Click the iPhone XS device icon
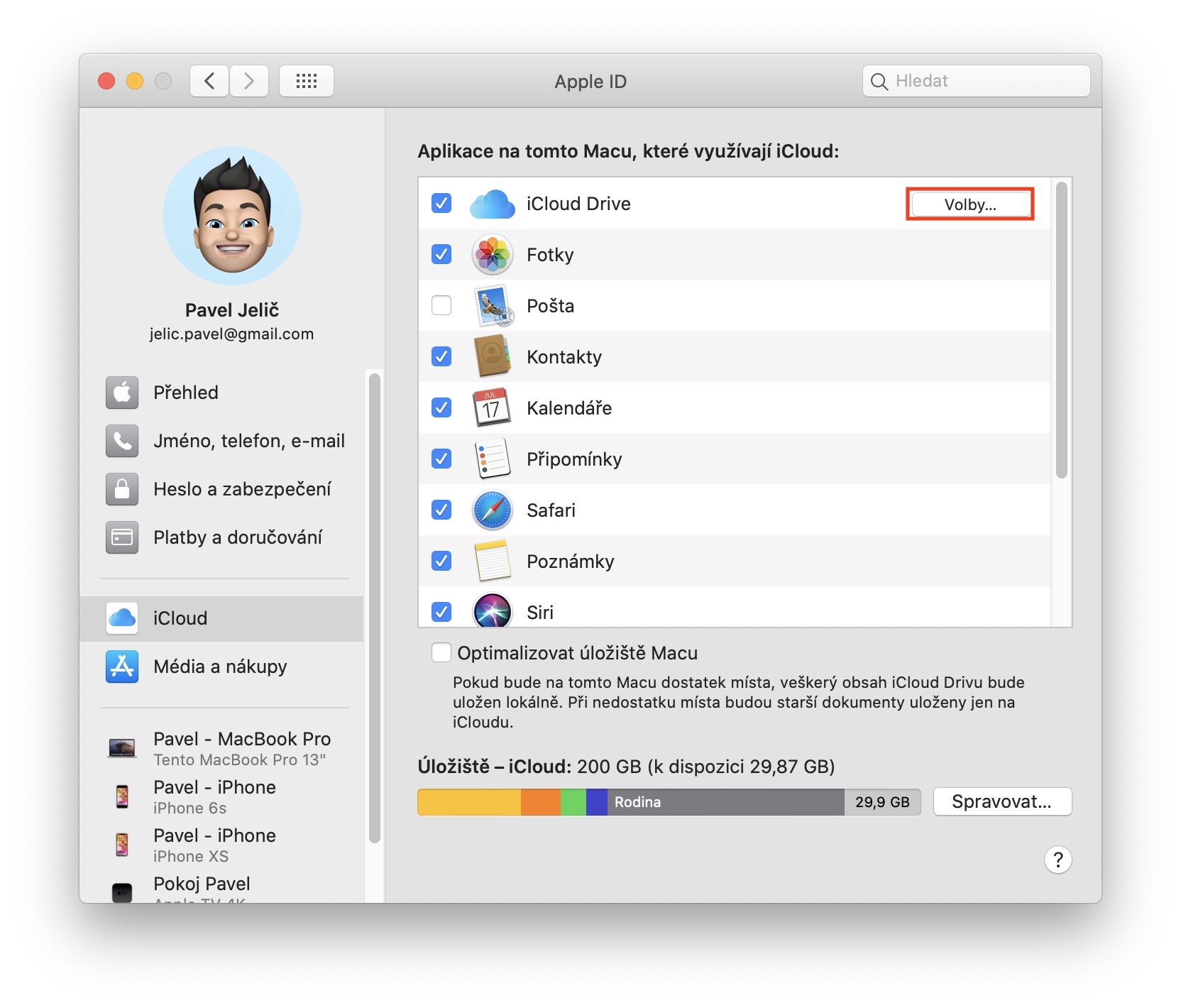Image resolution: width=1181 pixels, height=1008 pixels. [x=122, y=845]
